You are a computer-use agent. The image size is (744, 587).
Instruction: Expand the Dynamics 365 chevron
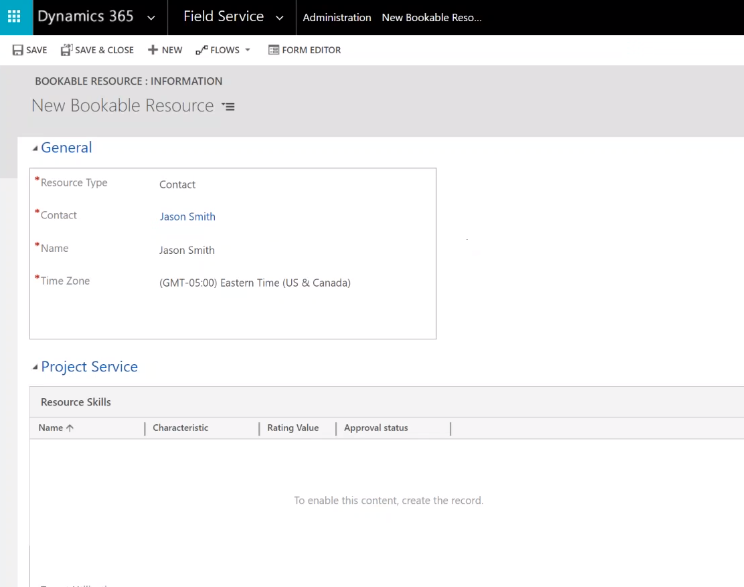(151, 18)
